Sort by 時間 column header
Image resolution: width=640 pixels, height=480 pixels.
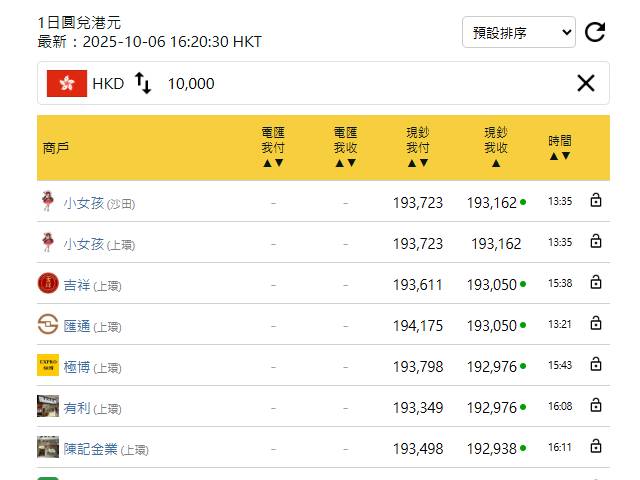[x=560, y=147]
